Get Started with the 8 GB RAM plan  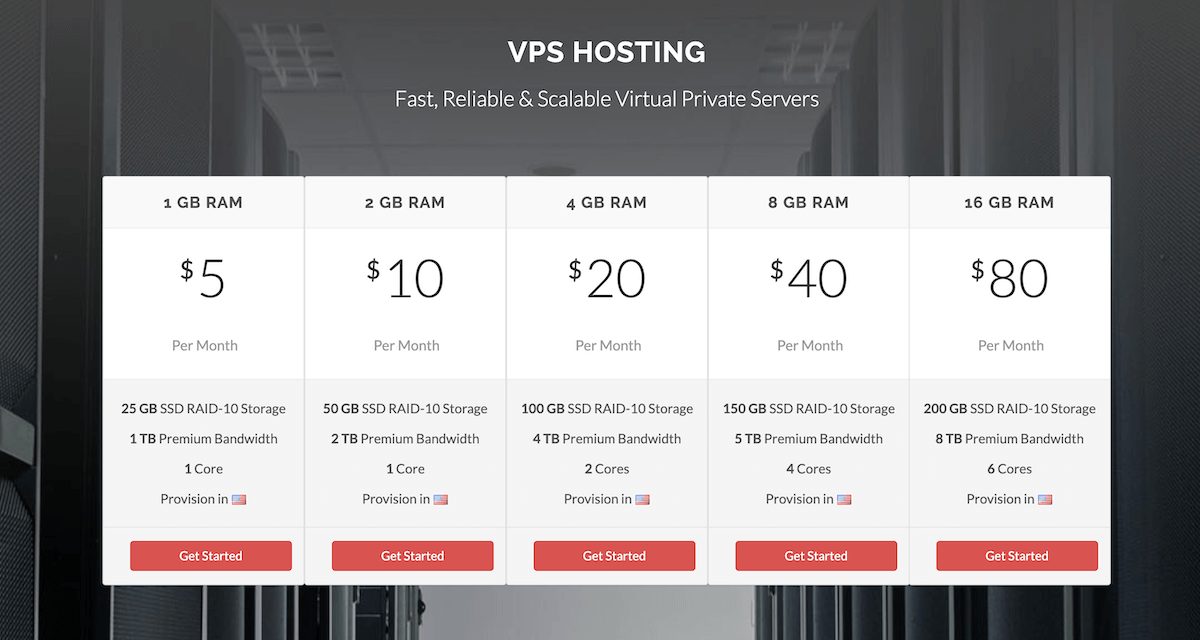(x=816, y=556)
